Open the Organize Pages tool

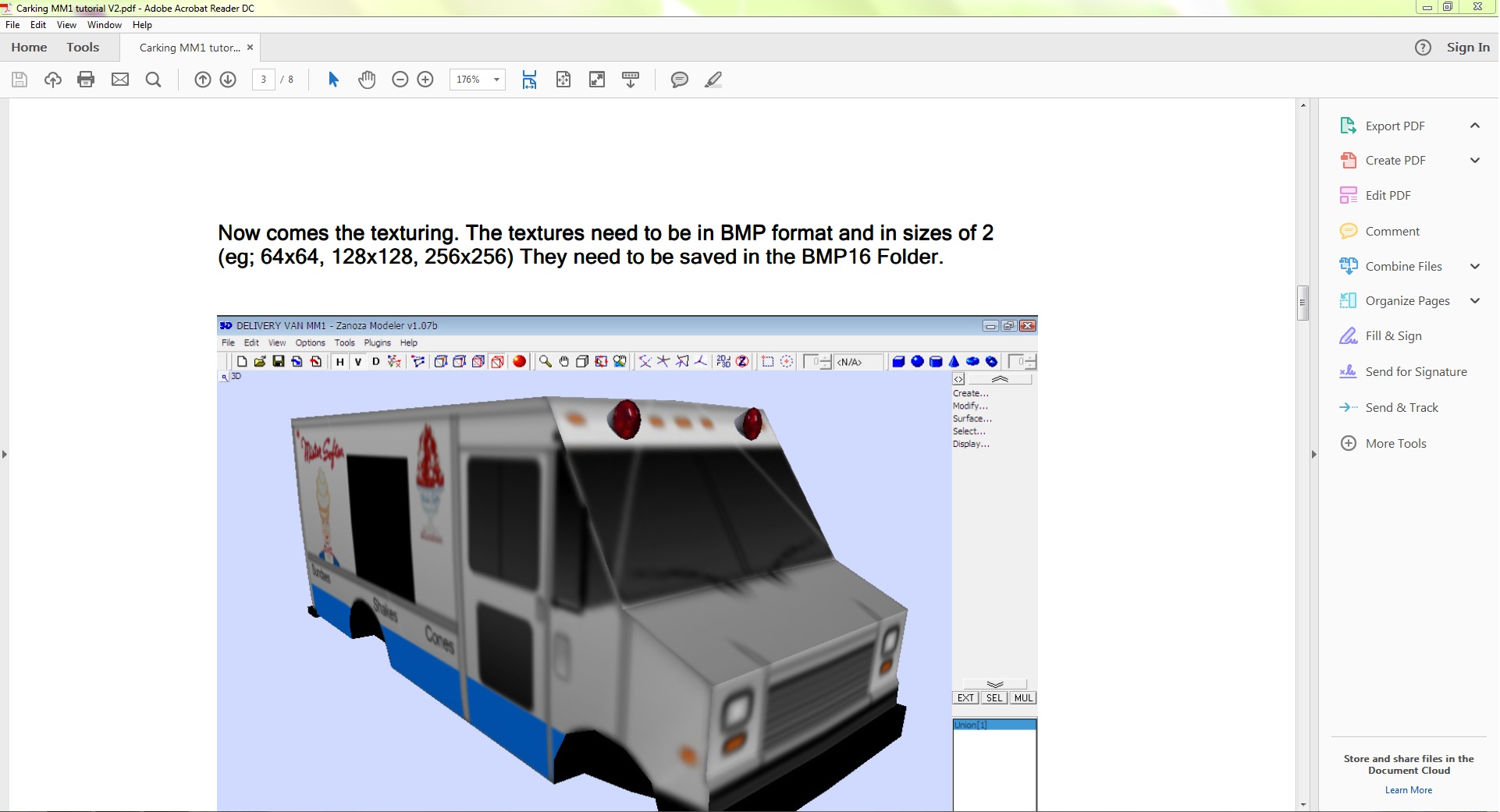(x=1395, y=300)
